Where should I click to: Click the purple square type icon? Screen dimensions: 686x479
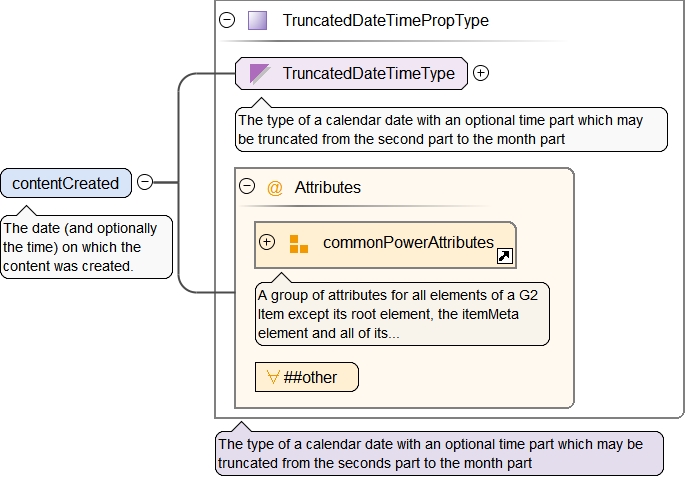coord(258,20)
